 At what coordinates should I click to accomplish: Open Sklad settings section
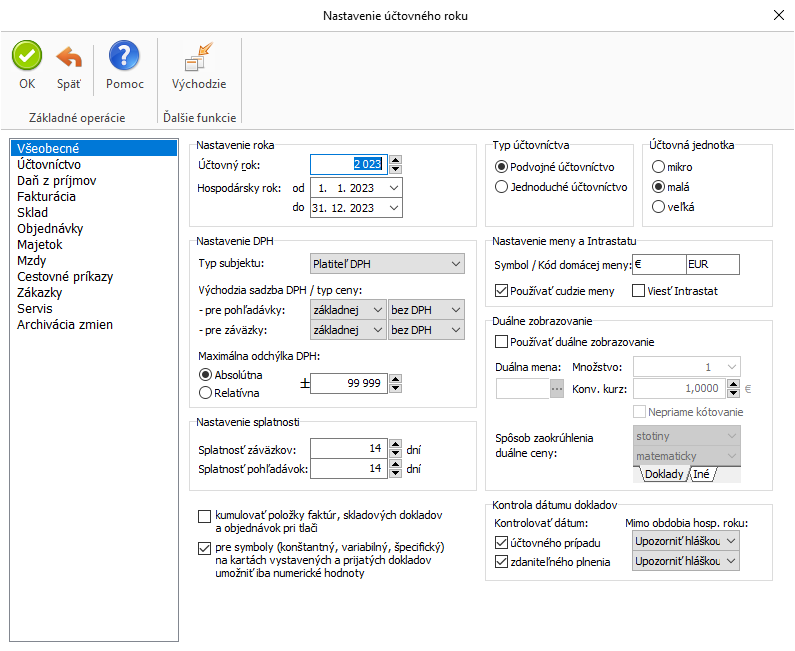(x=94, y=212)
